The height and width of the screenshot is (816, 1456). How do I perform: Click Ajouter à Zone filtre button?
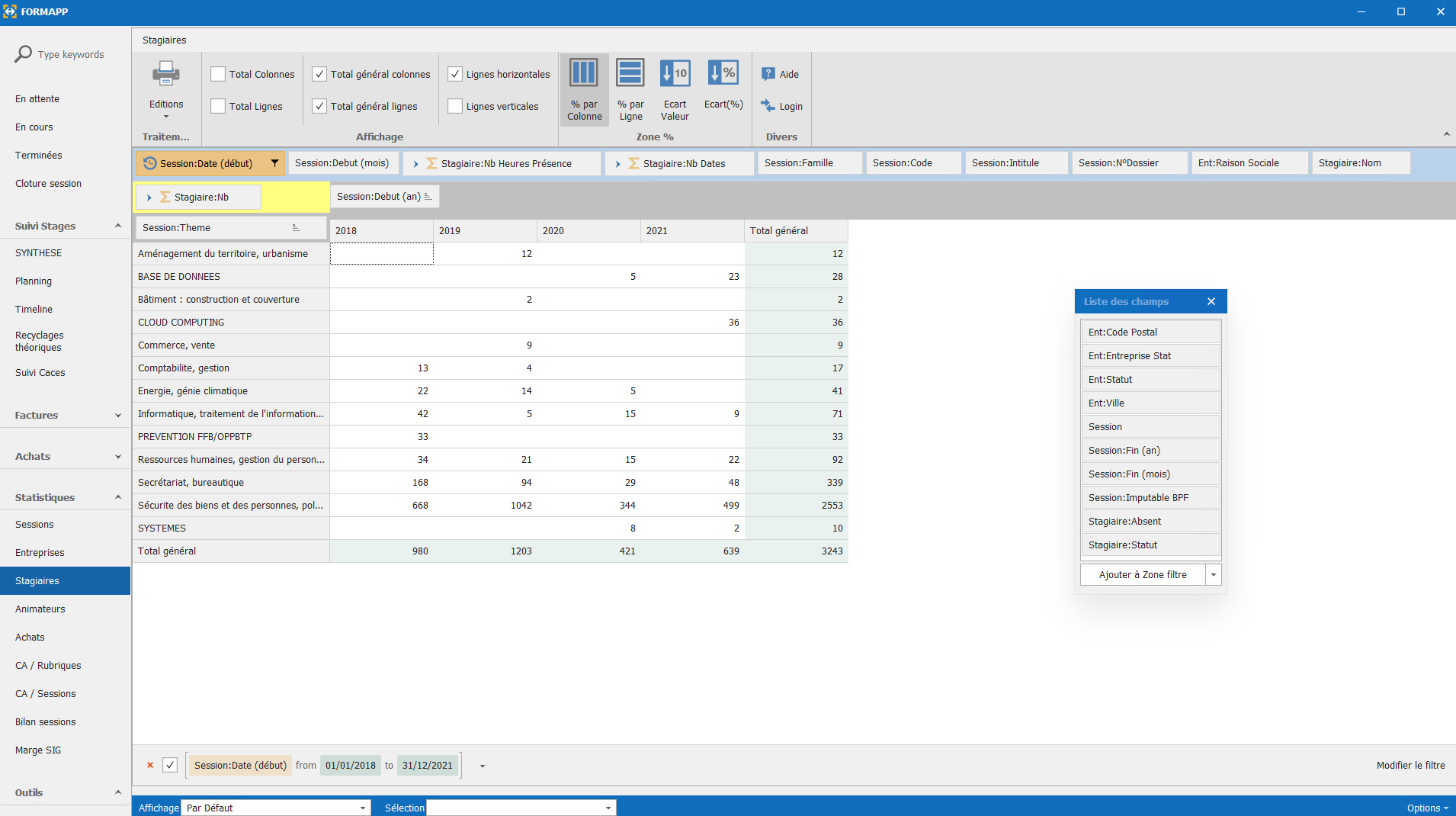coord(1143,575)
